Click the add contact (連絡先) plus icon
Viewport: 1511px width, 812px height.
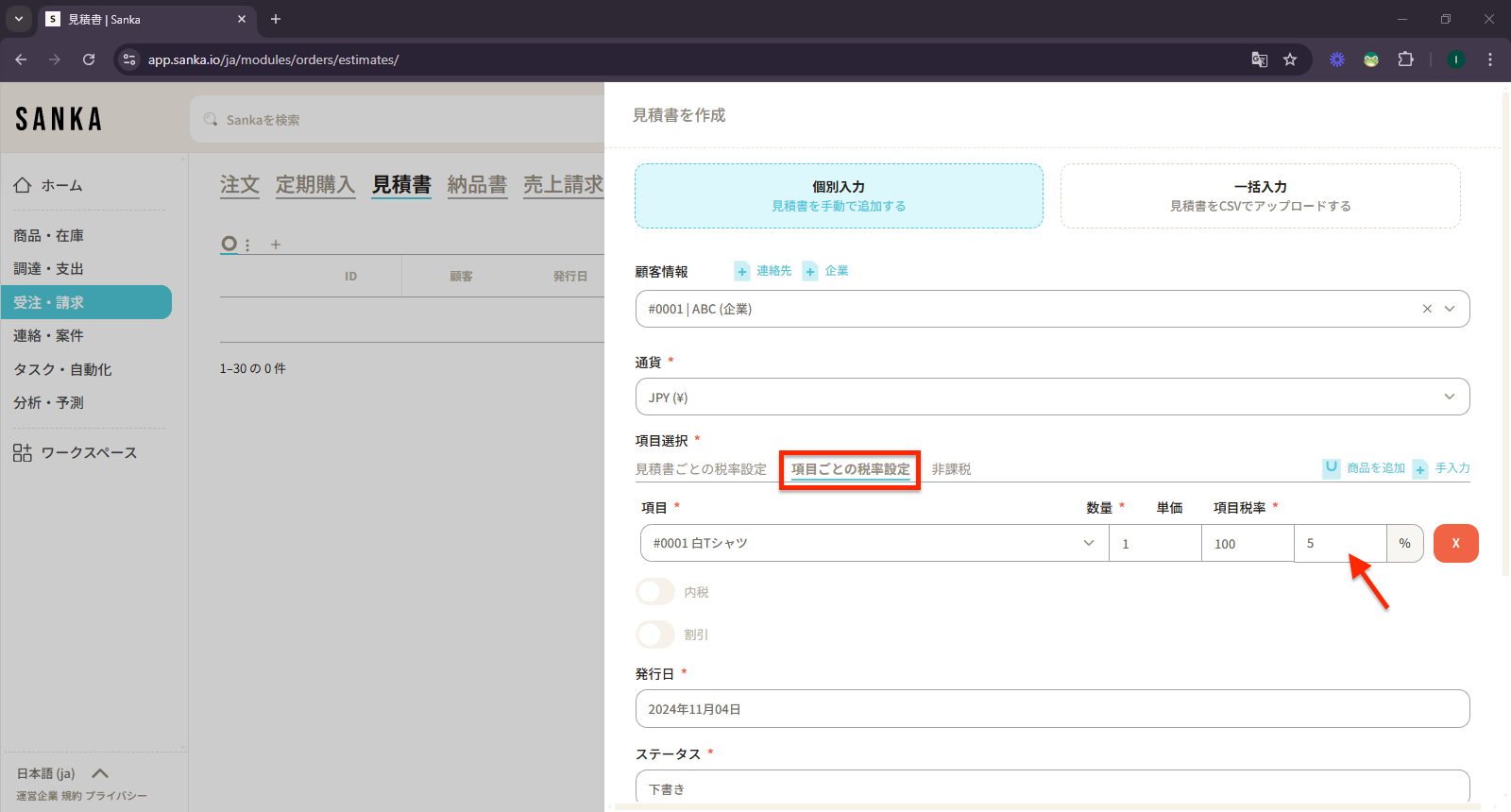[742, 272]
